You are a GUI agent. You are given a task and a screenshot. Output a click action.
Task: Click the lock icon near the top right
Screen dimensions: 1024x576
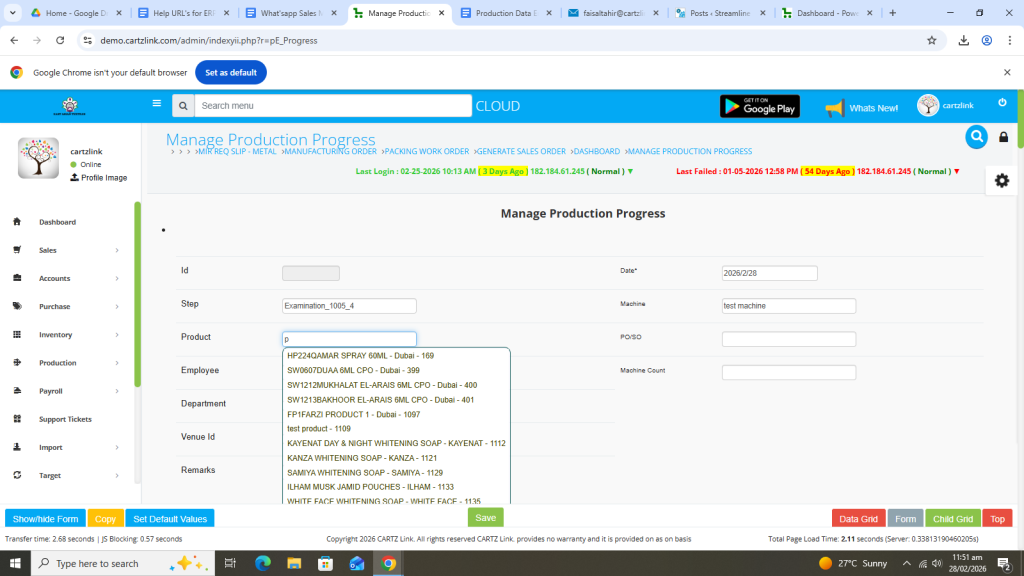[1003, 137]
